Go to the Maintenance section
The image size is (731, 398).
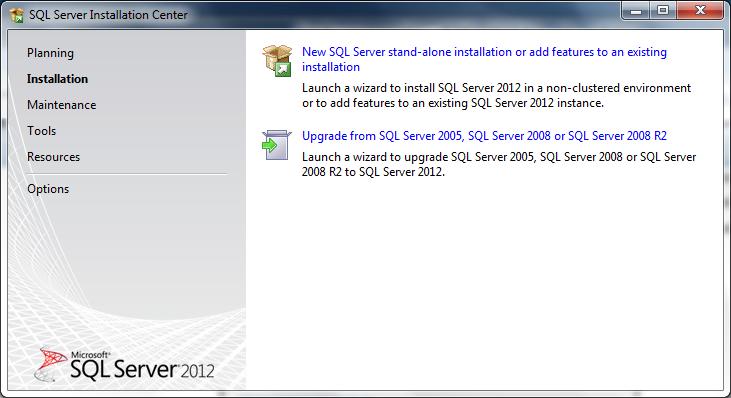tap(62, 105)
